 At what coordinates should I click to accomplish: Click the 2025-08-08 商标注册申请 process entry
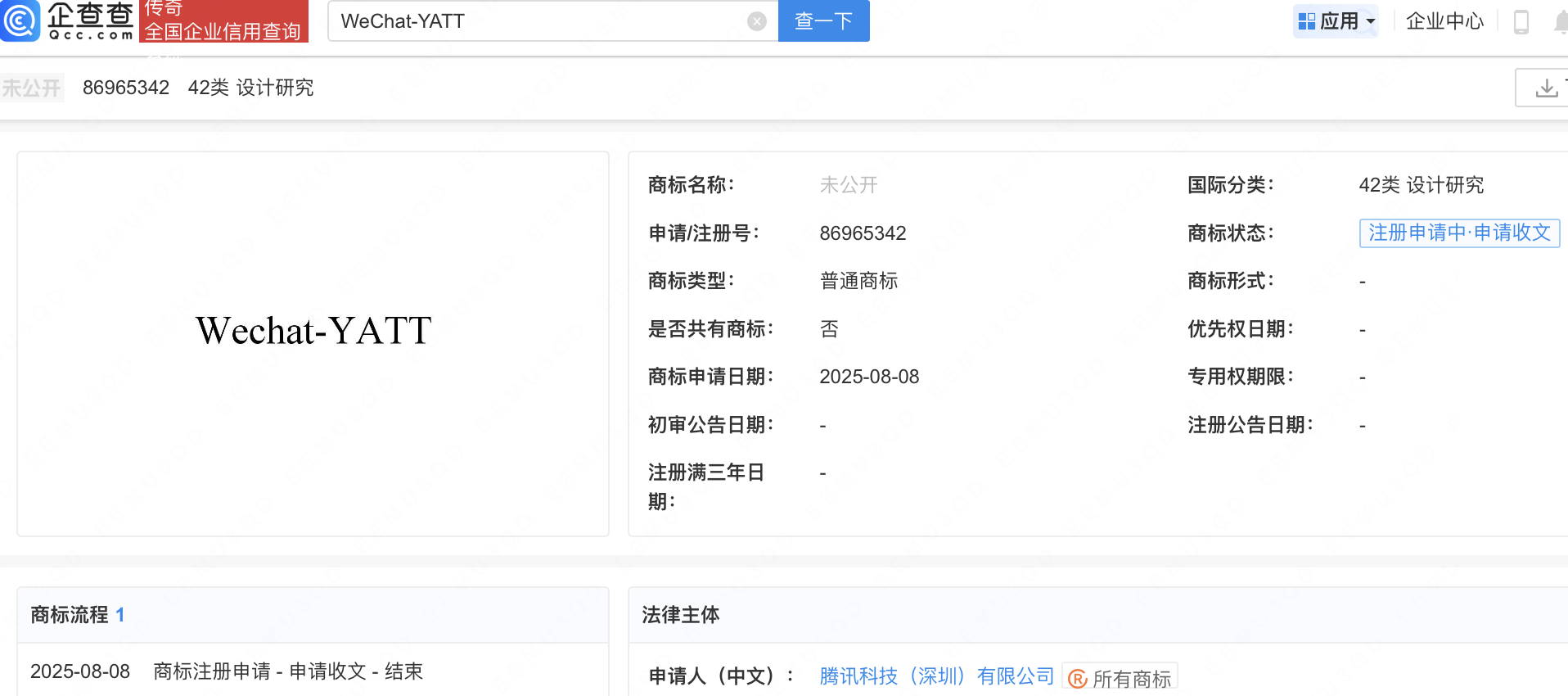pos(227,671)
